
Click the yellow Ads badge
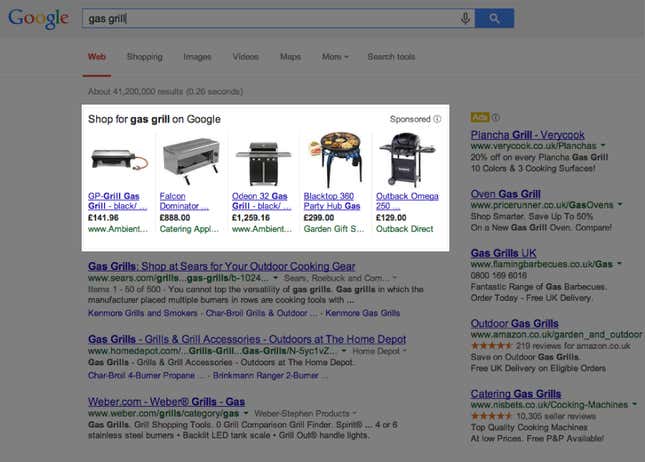[x=480, y=117]
